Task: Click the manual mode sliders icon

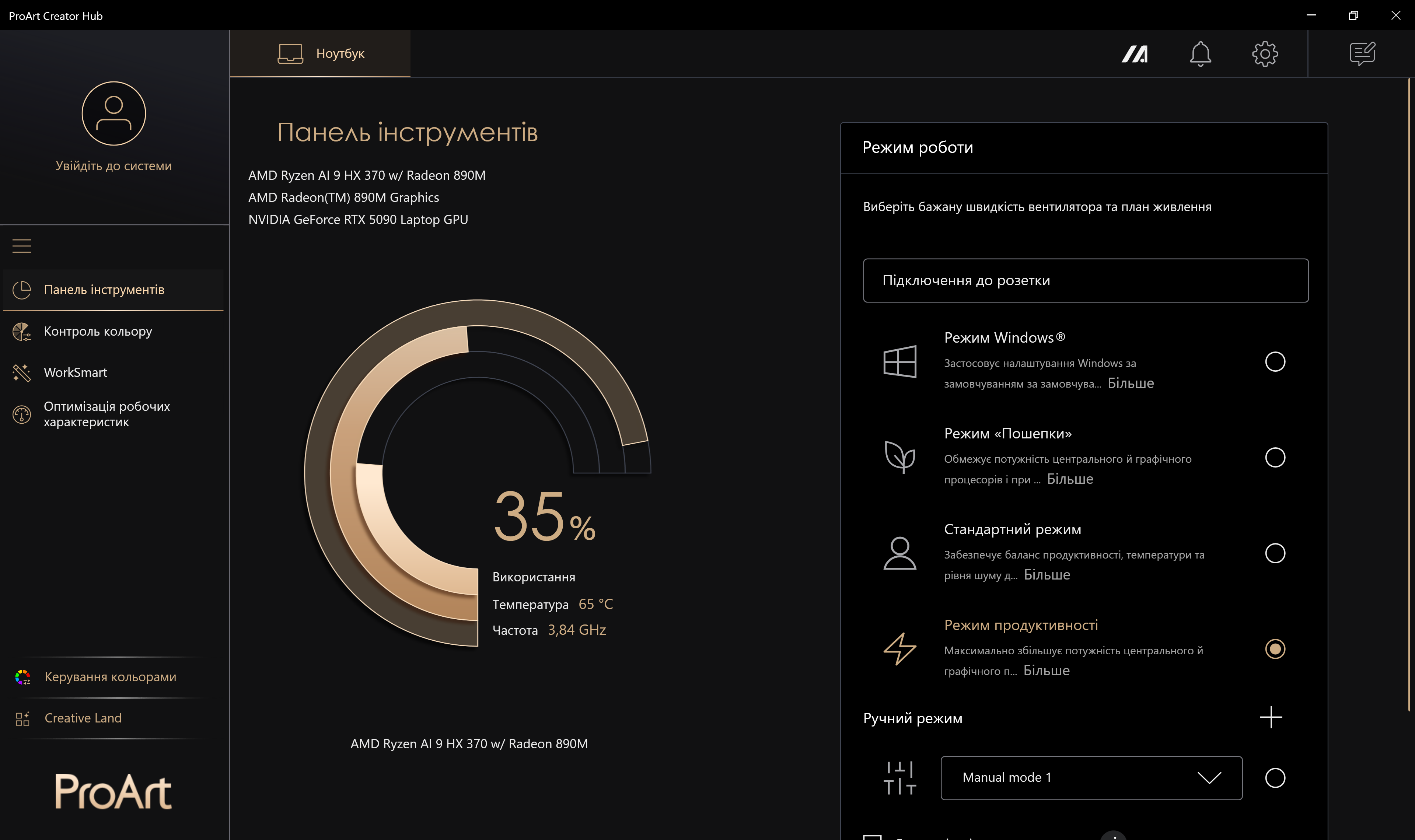Action: (x=899, y=778)
